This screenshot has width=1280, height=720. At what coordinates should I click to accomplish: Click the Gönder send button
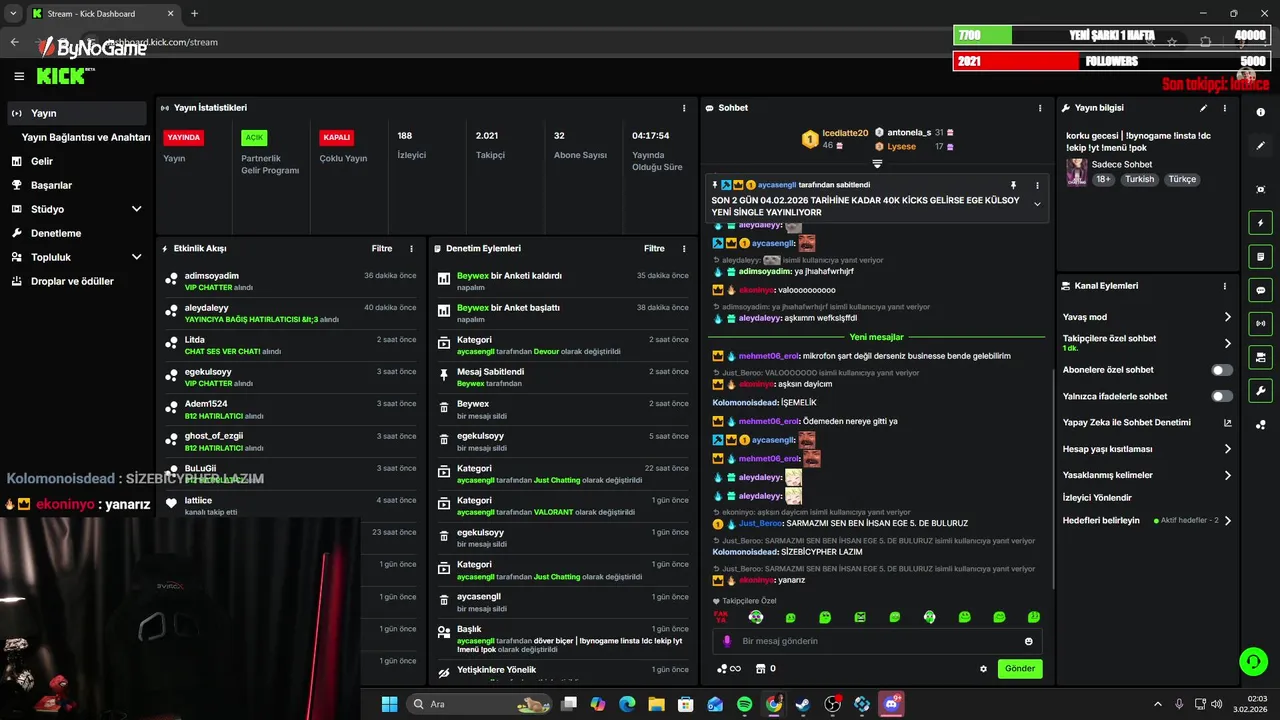[1020, 669]
